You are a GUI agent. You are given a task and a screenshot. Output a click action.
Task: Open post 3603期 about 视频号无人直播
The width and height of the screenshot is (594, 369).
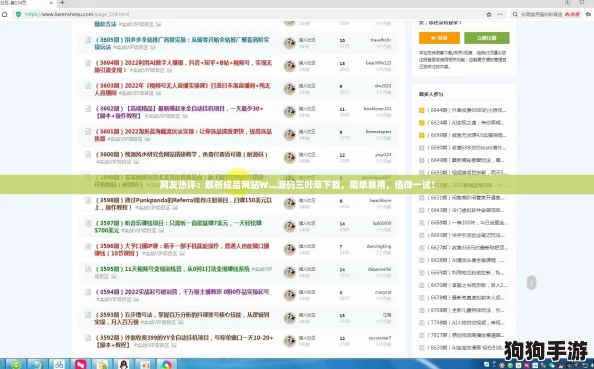182,89
